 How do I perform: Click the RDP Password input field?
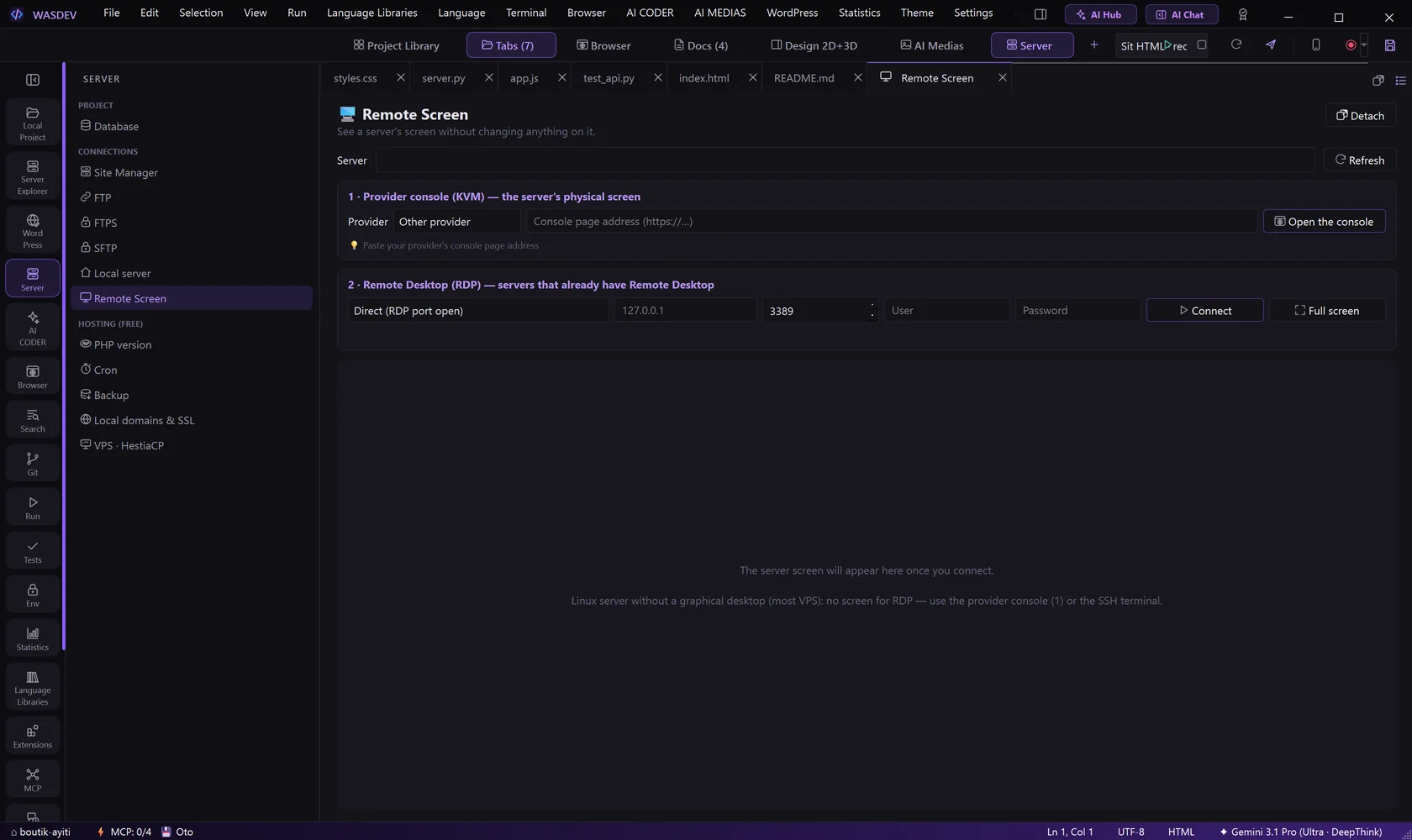tap(1078, 311)
